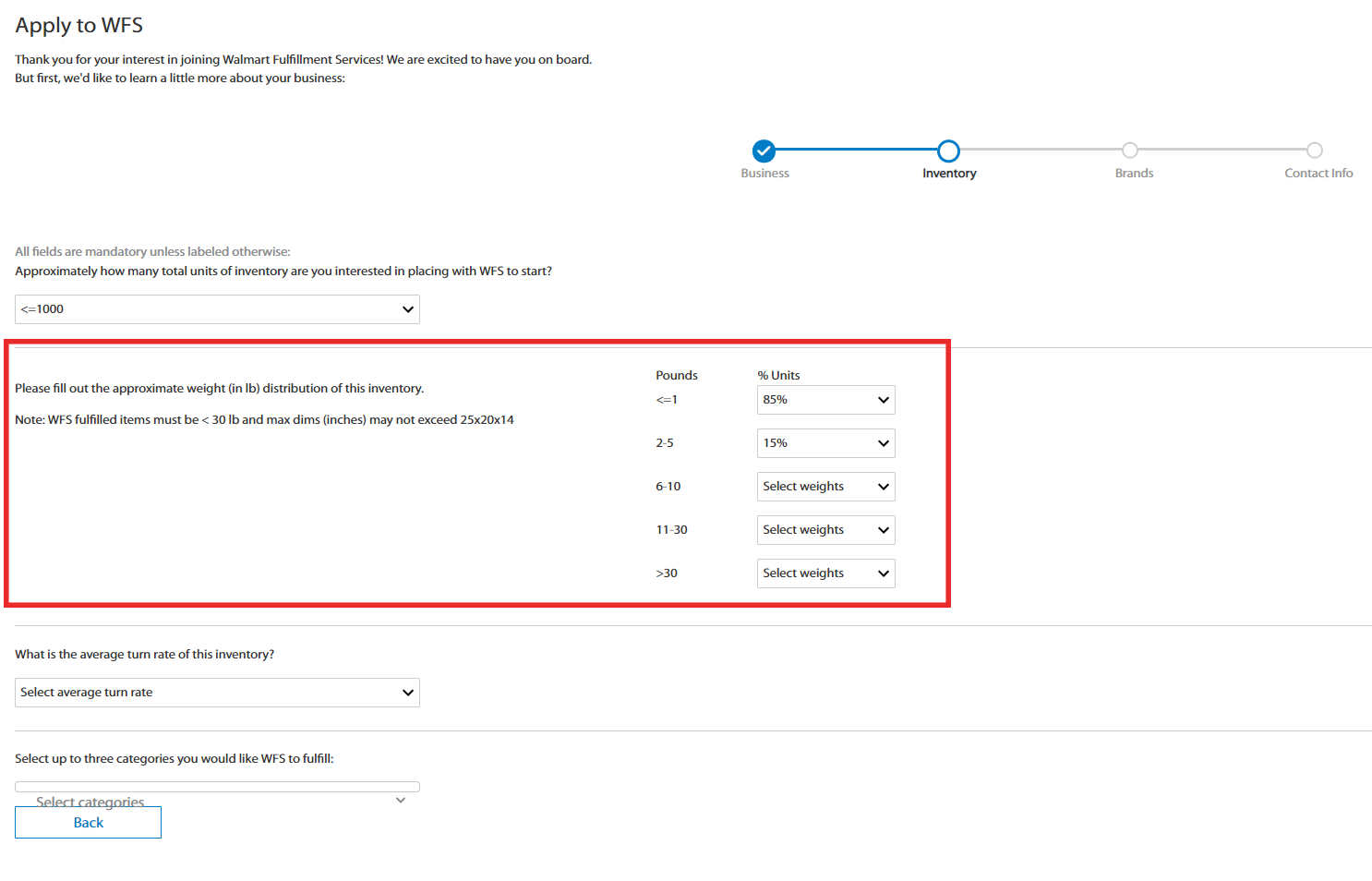
Task: Open the Select average turn rate dropdown
Action: point(217,693)
